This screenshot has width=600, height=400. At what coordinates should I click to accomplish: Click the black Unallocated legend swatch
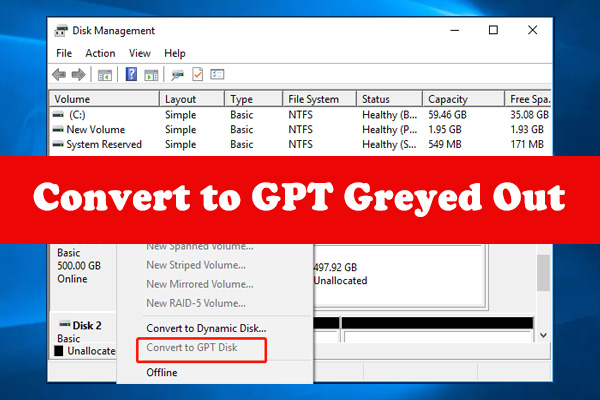[x=59, y=351]
